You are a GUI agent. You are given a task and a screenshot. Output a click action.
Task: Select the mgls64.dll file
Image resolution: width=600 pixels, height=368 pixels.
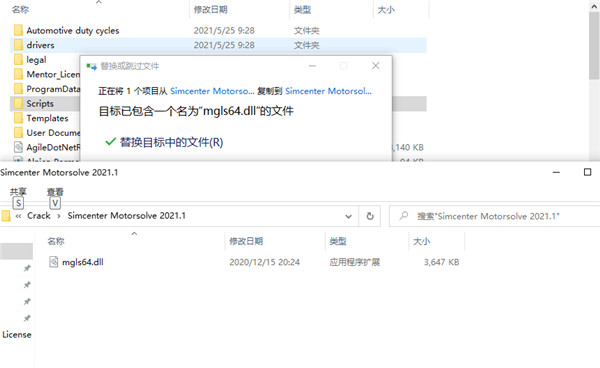click(83, 262)
